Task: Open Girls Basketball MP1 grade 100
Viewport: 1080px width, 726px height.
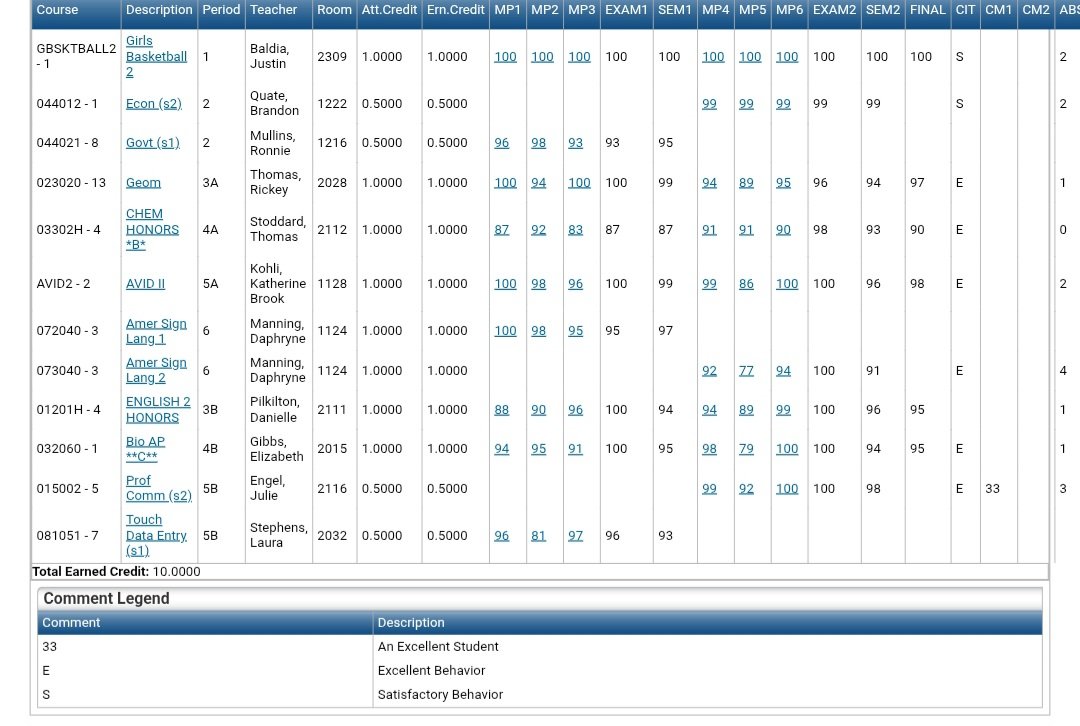Action: (505, 56)
